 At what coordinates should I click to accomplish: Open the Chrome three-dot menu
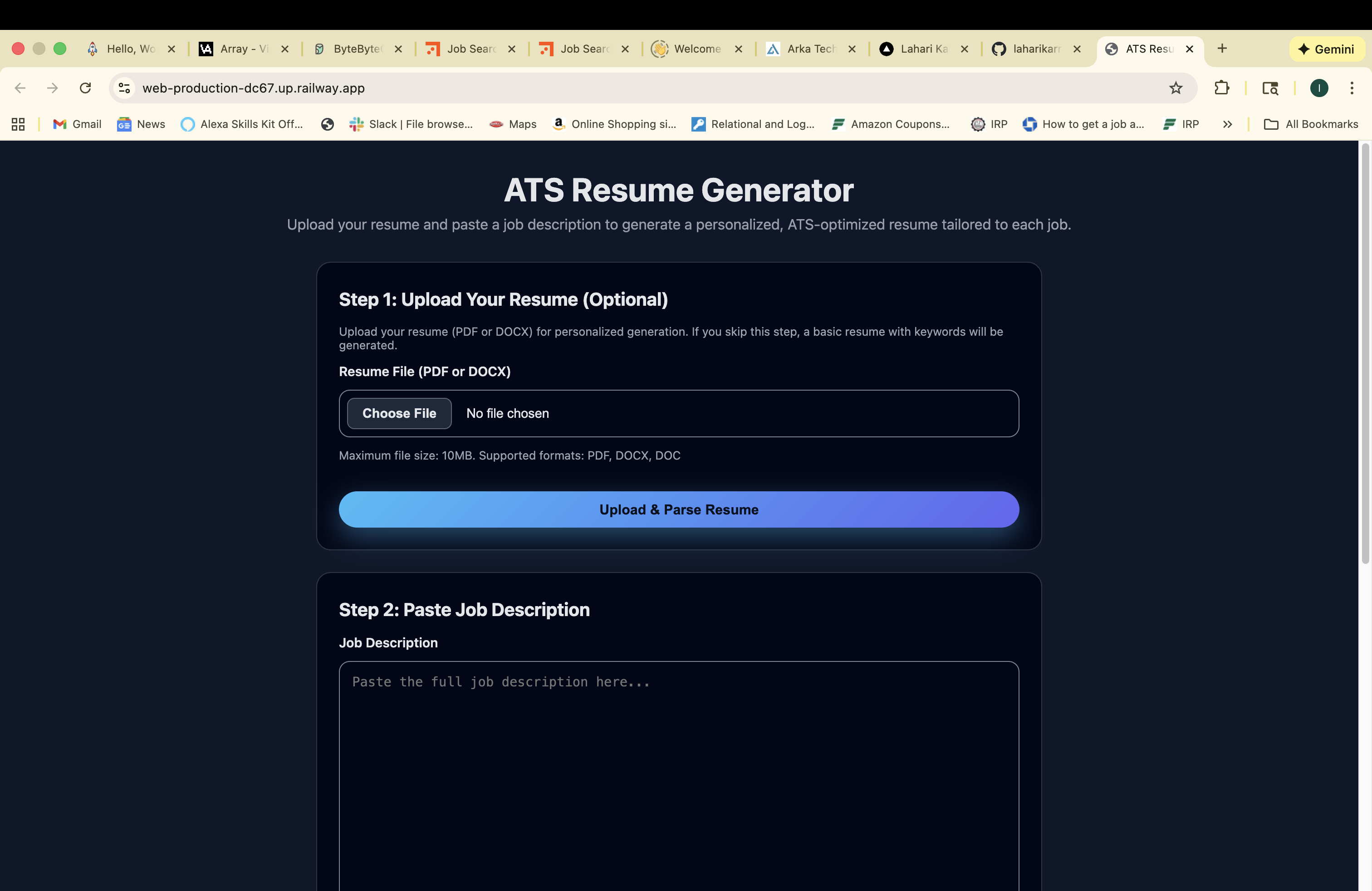click(x=1353, y=88)
